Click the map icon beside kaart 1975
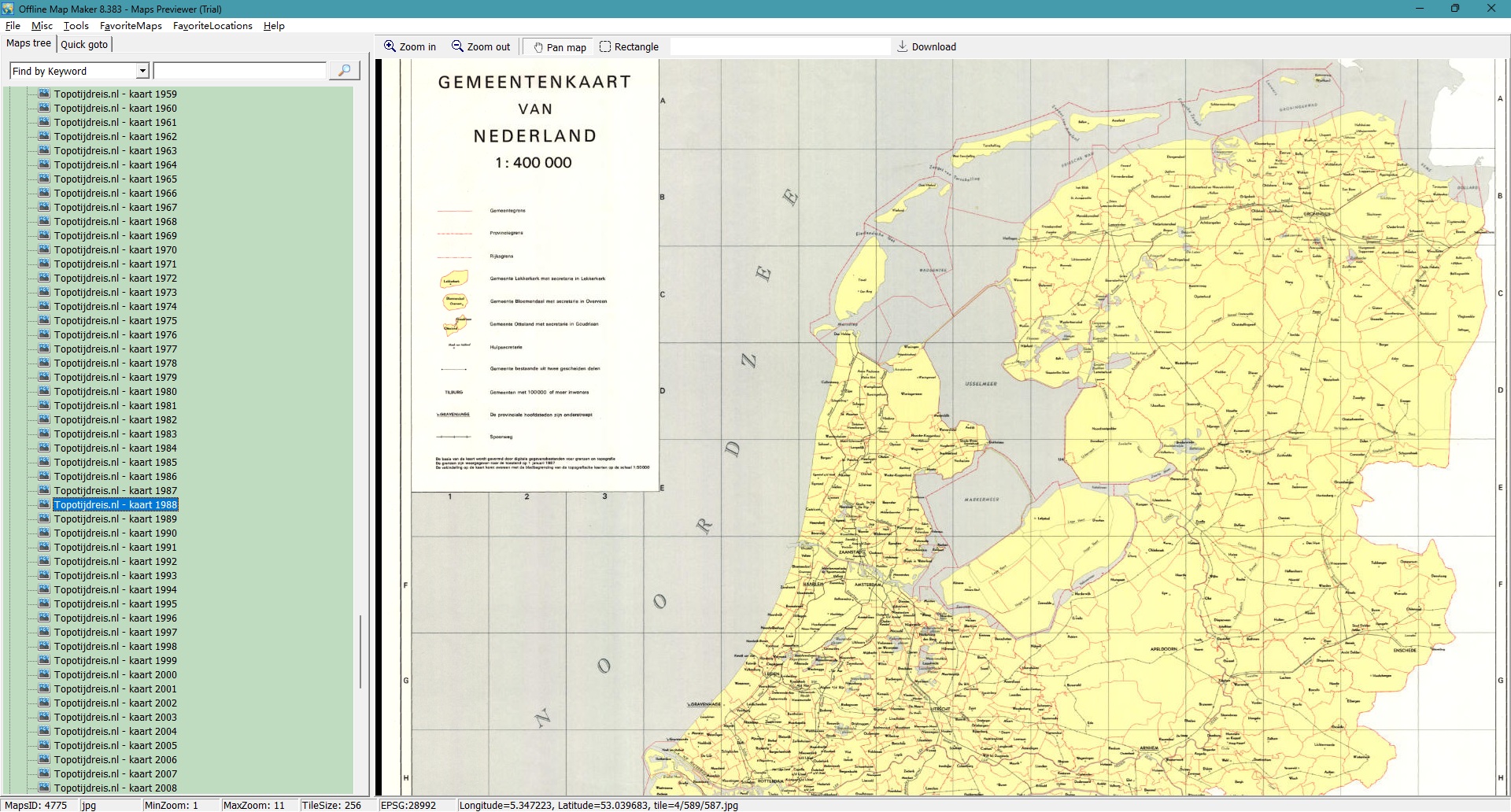This screenshot has height=812, width=1511. tap(44, 320)
